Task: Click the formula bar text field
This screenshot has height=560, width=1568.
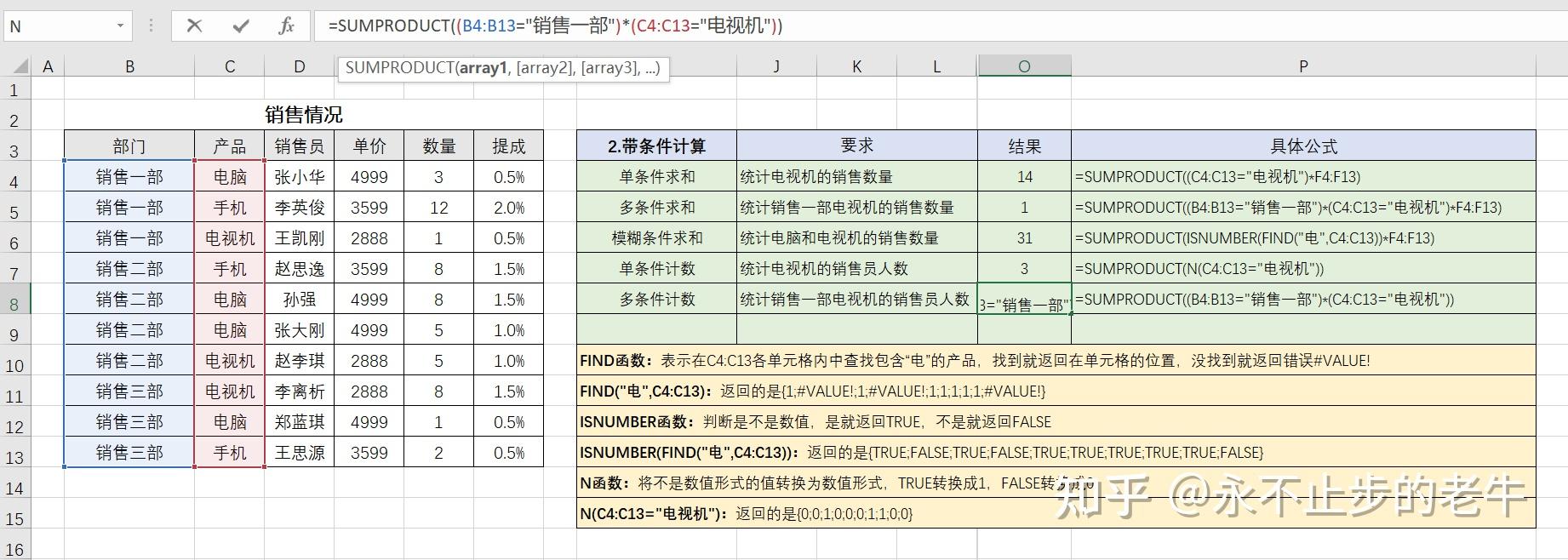Action: [941, 26]
